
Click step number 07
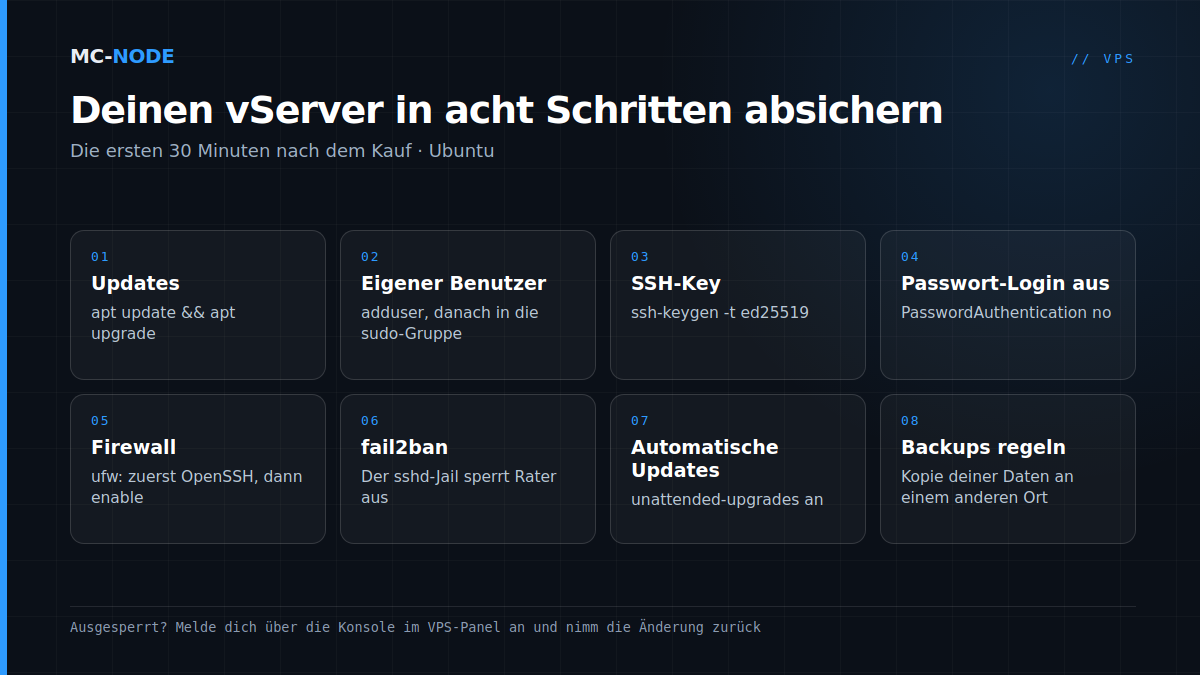point(640,421)
